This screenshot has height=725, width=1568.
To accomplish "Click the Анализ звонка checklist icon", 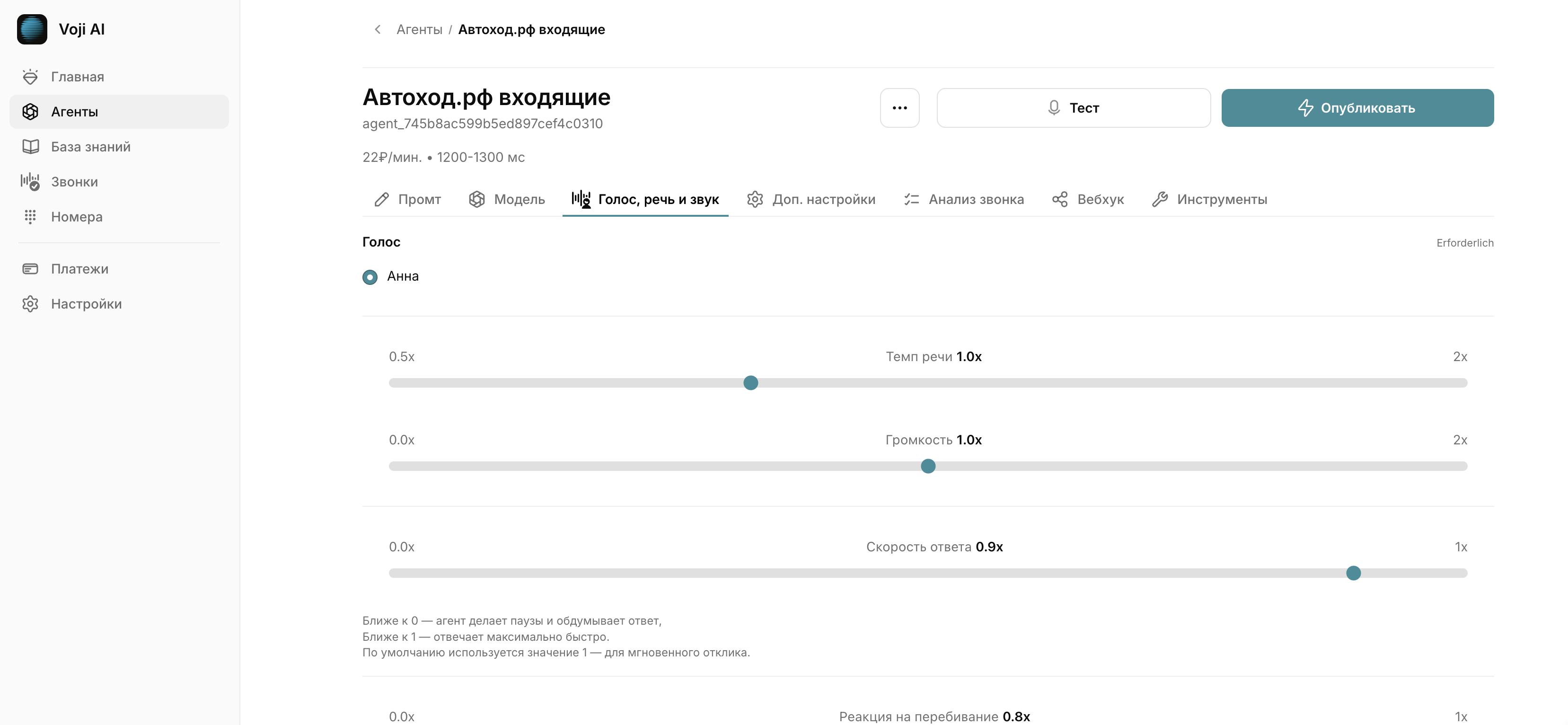I will coord(911,199).
